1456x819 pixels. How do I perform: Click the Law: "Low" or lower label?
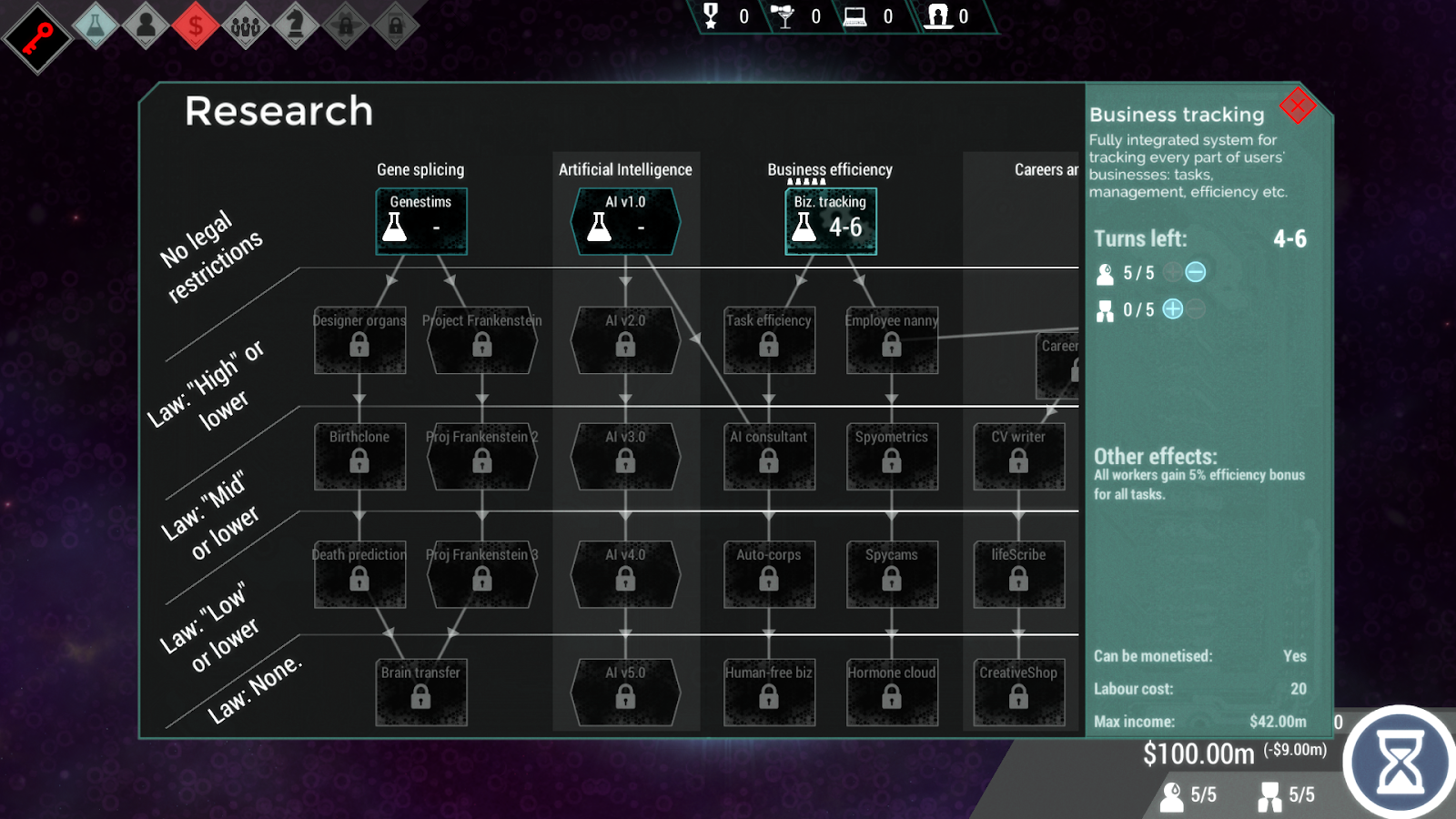click(x=211, y=629)
